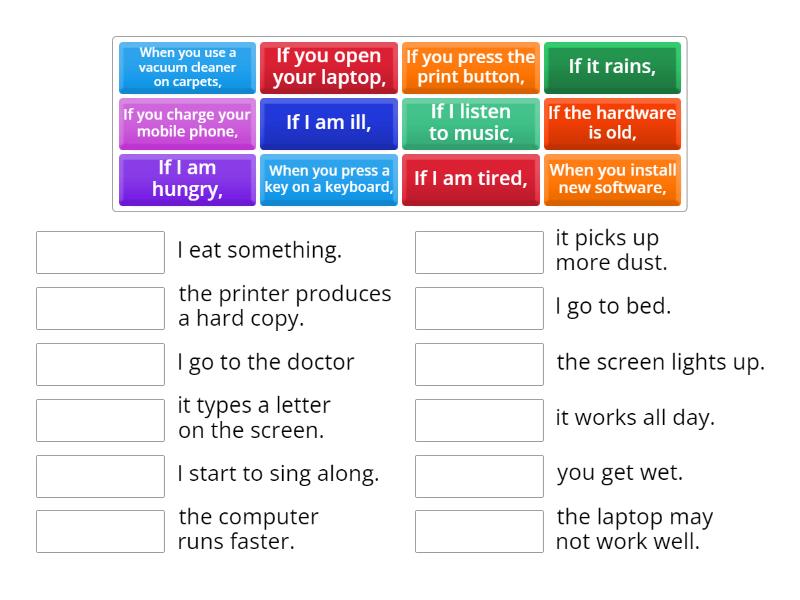Image resolution: width=800 pixels, height=600 pixels.
Task: Pick the 'If I am hungry,' tile
Action: tap(188, 179)
